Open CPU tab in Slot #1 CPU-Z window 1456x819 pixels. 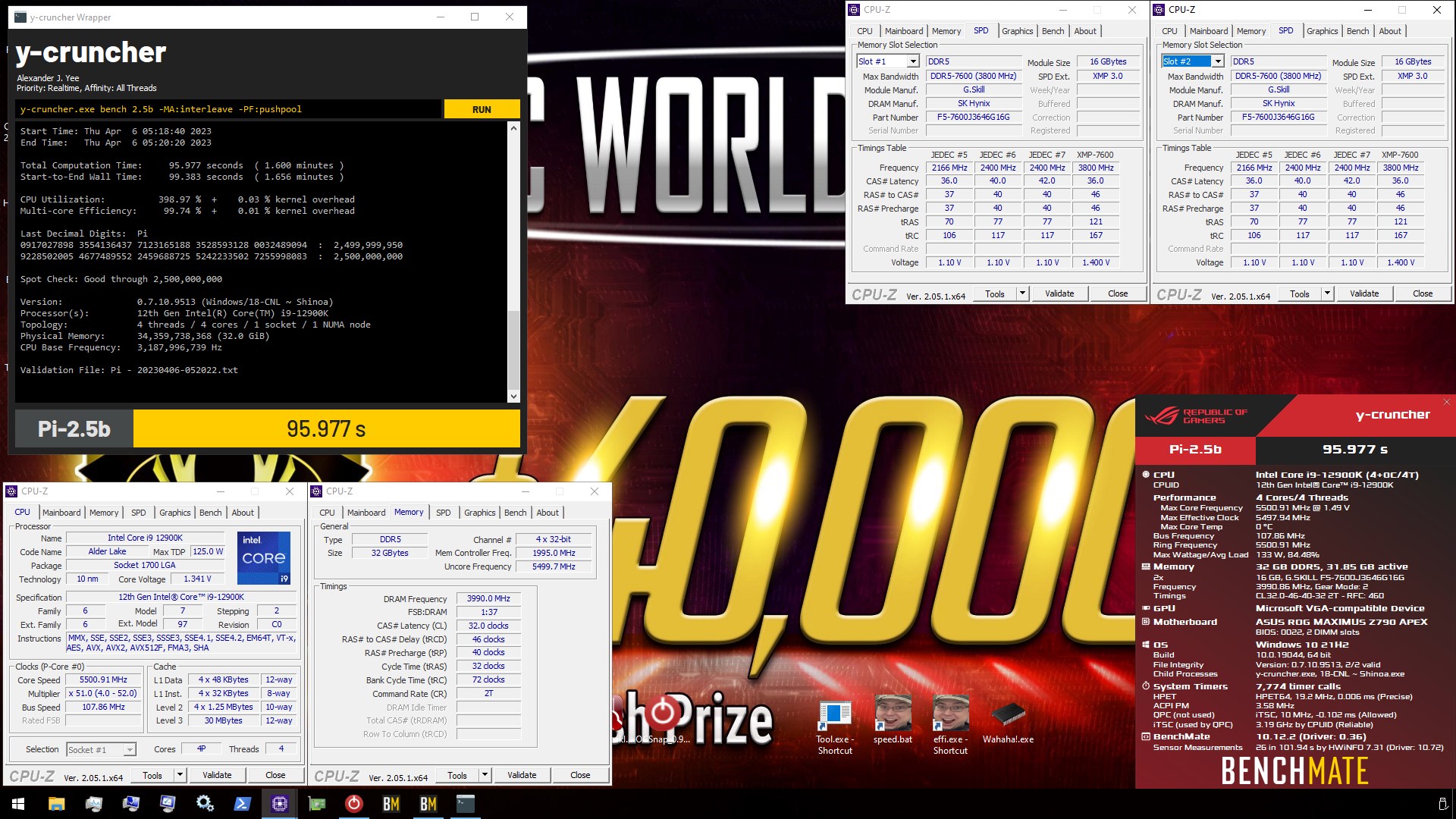[864, 31]
